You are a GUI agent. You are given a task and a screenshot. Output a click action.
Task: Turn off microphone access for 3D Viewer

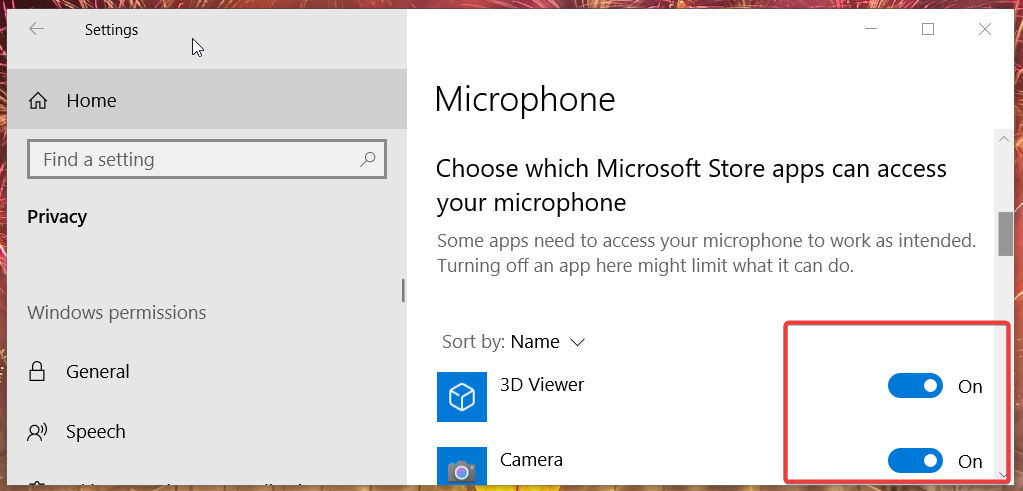(x=915, y=386)
